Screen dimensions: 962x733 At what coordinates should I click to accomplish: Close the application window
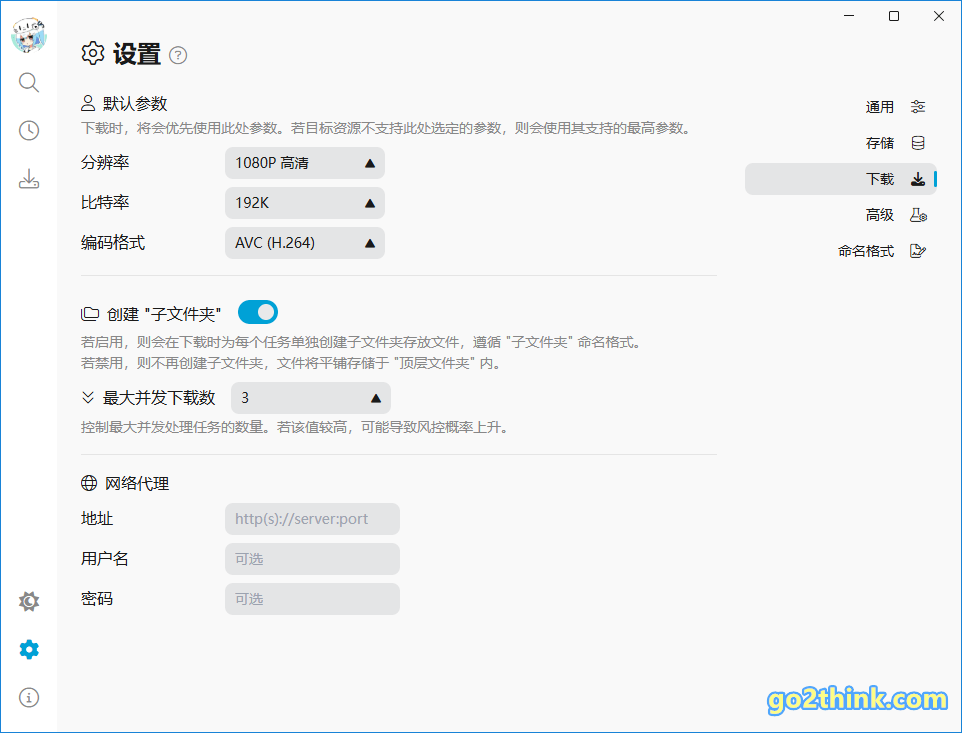(939, 16)
